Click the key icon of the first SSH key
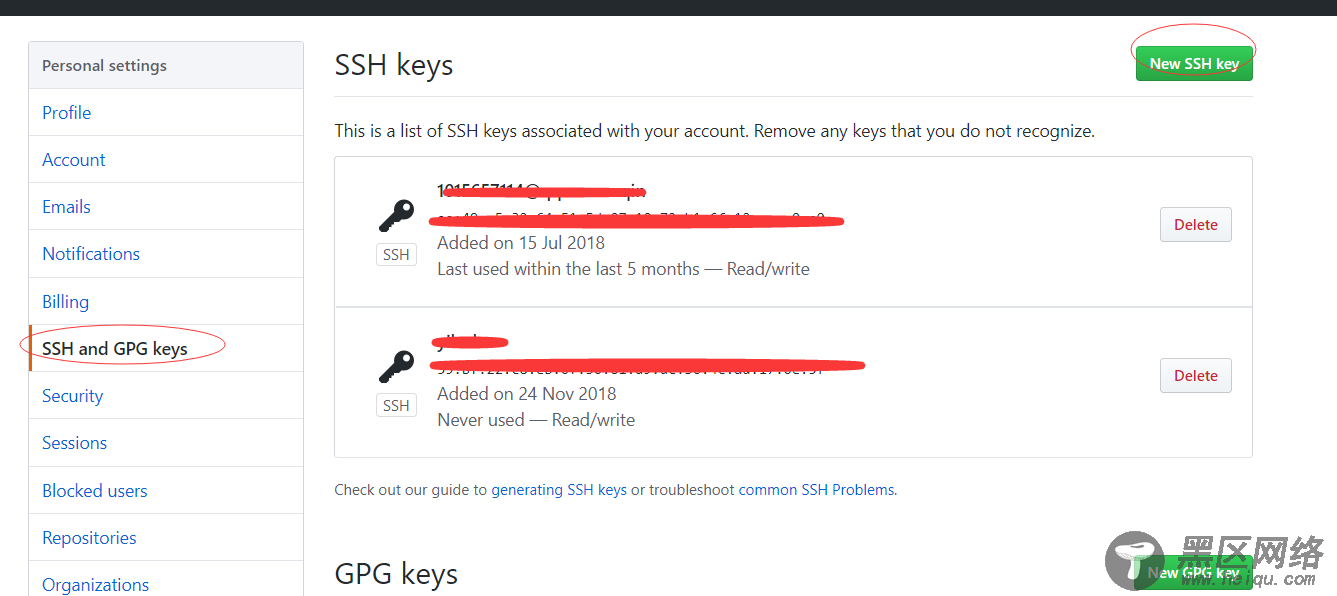 396,217
